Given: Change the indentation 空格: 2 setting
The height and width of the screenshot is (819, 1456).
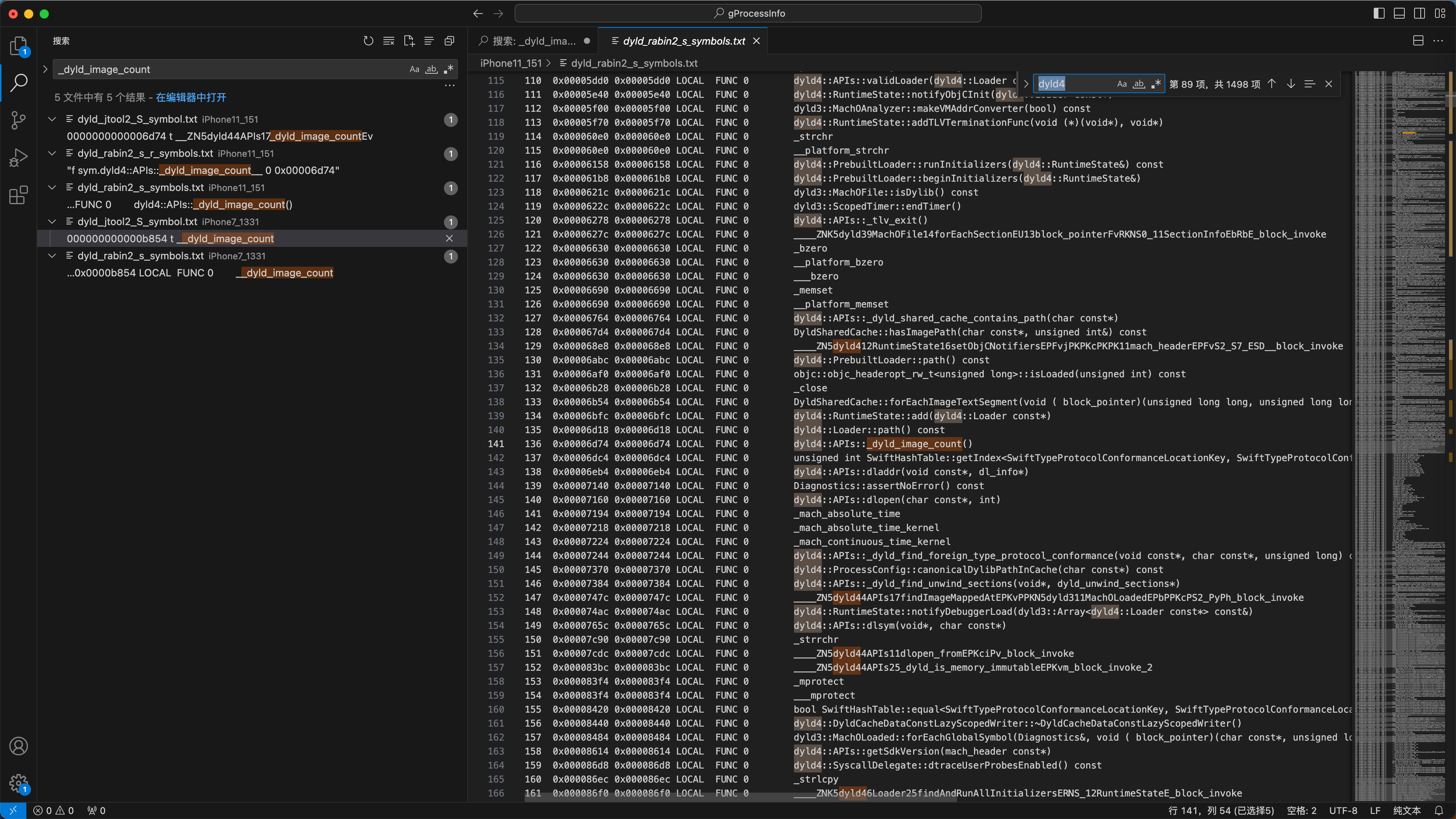Looking at the screenshot, I should (1301, 810).
